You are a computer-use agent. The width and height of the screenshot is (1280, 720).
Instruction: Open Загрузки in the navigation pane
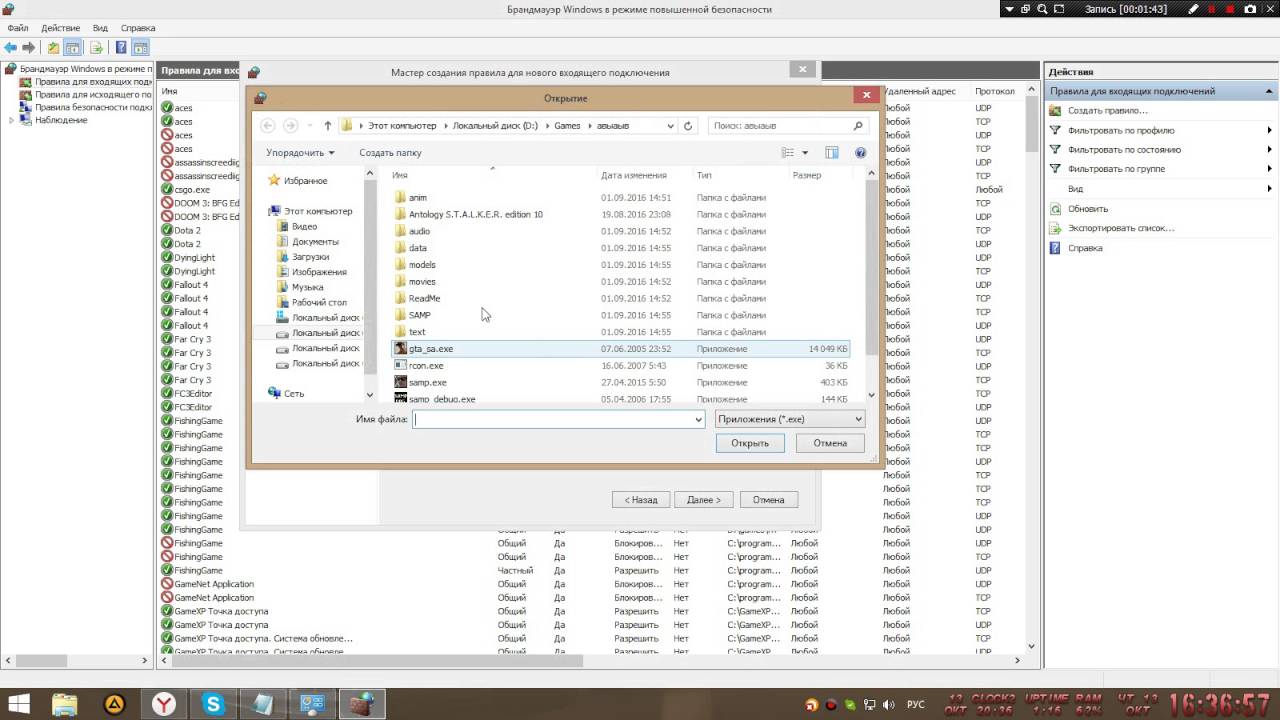point(310,257)
